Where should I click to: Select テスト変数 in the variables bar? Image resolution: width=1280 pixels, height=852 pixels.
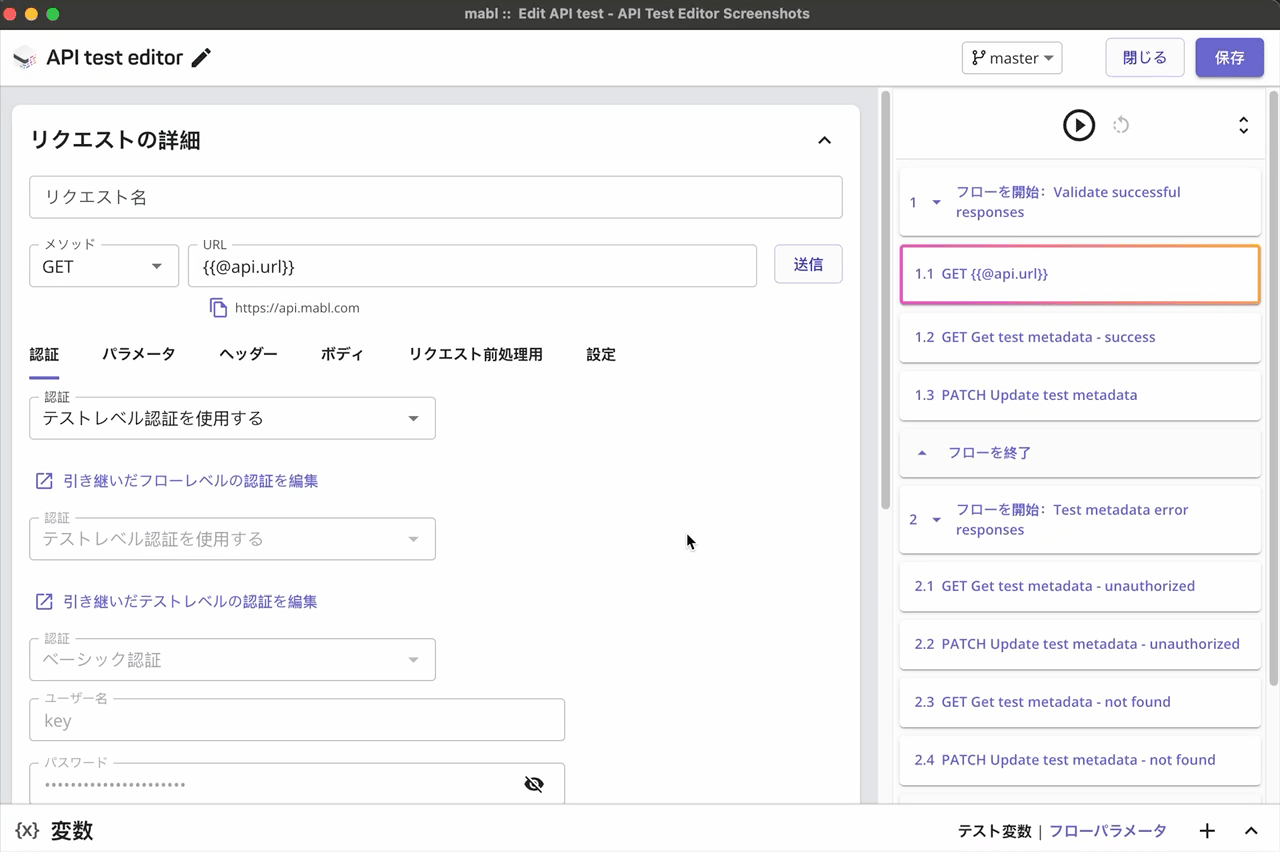click(x=994, y=831)
